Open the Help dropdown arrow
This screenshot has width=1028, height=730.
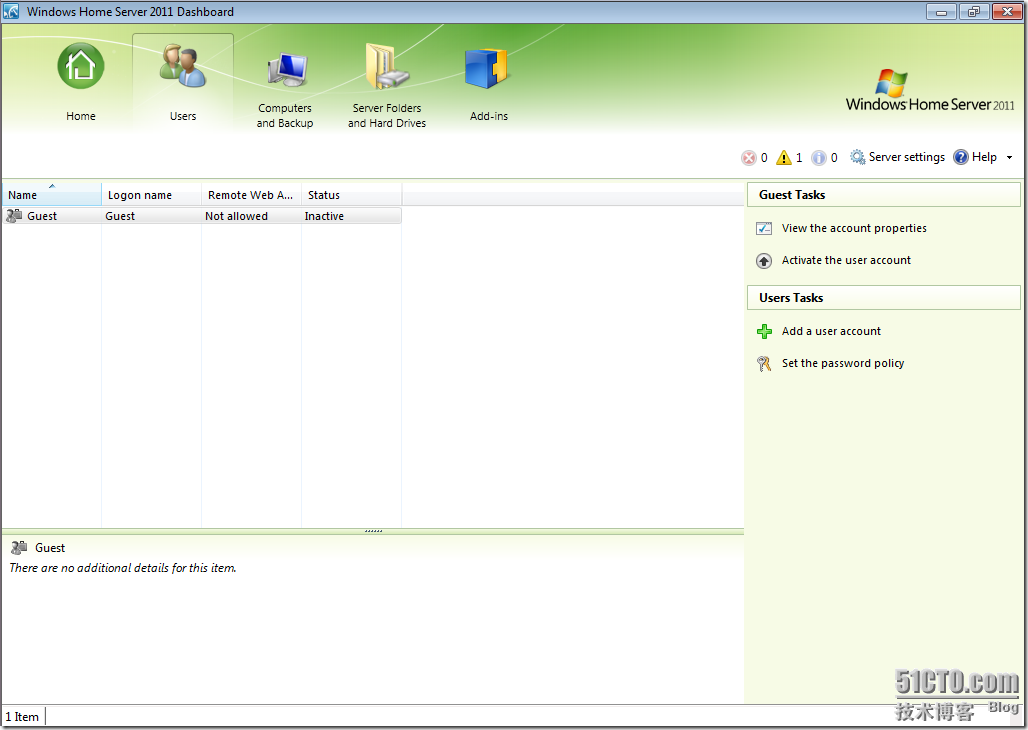click(1009, 157)
